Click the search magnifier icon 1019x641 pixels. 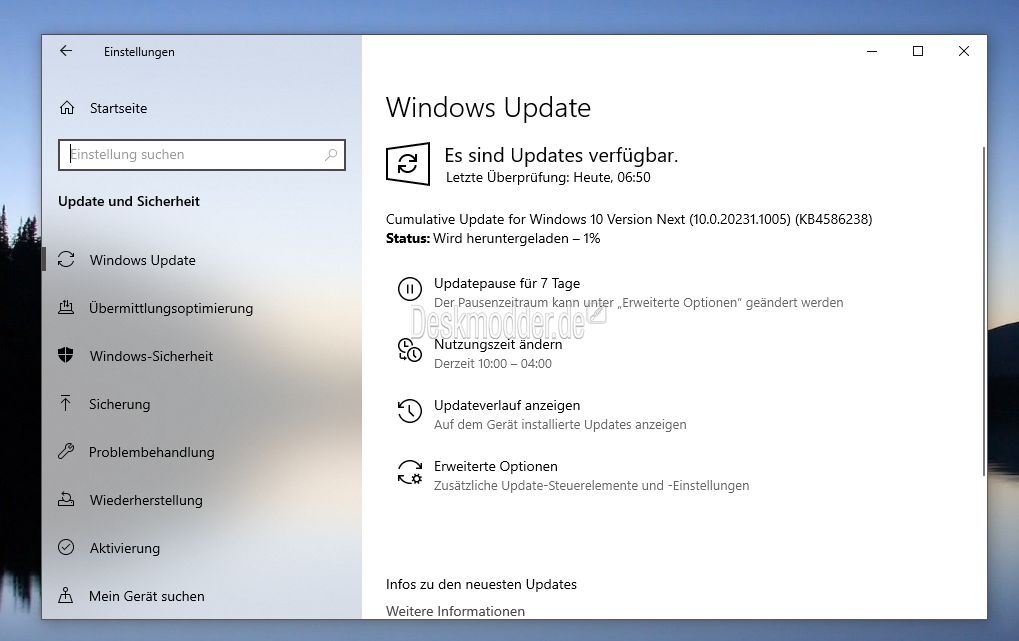pyautogui.click(x=331, y=155)
